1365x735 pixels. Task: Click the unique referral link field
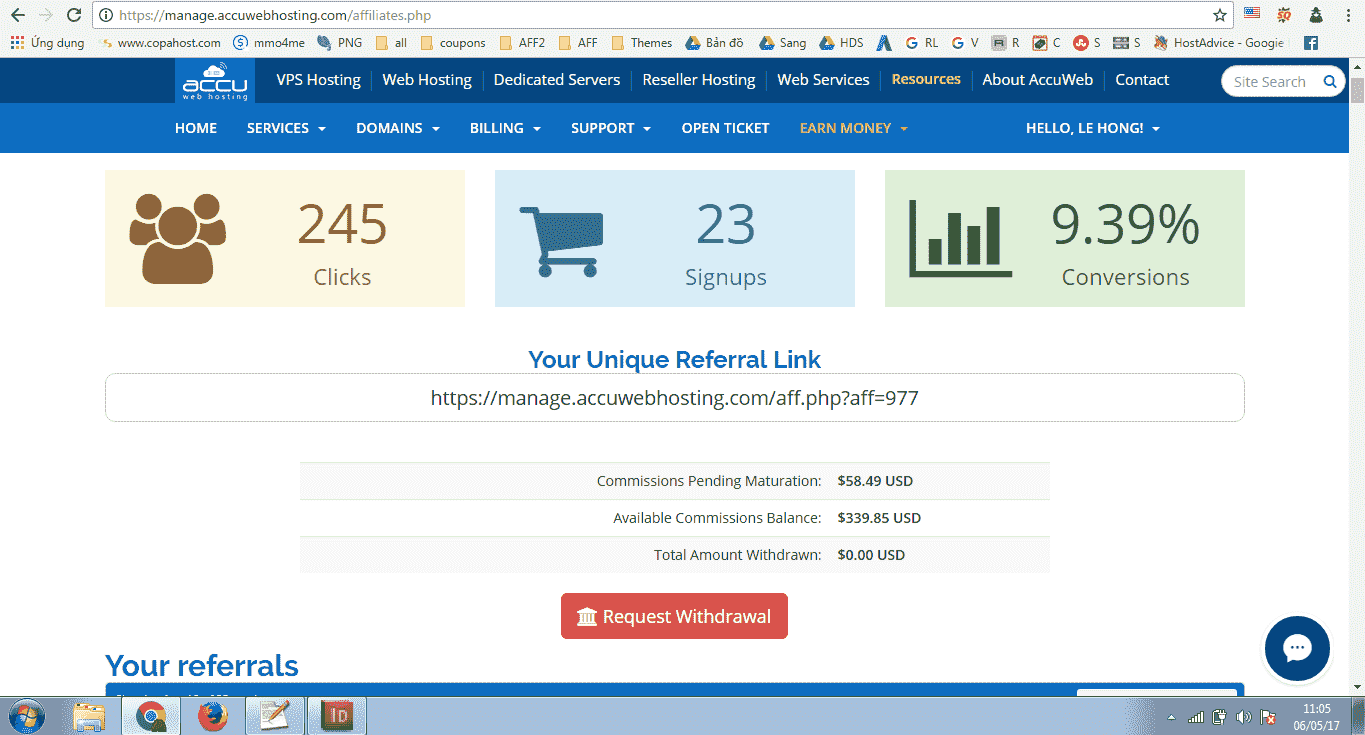coord(674,398)
